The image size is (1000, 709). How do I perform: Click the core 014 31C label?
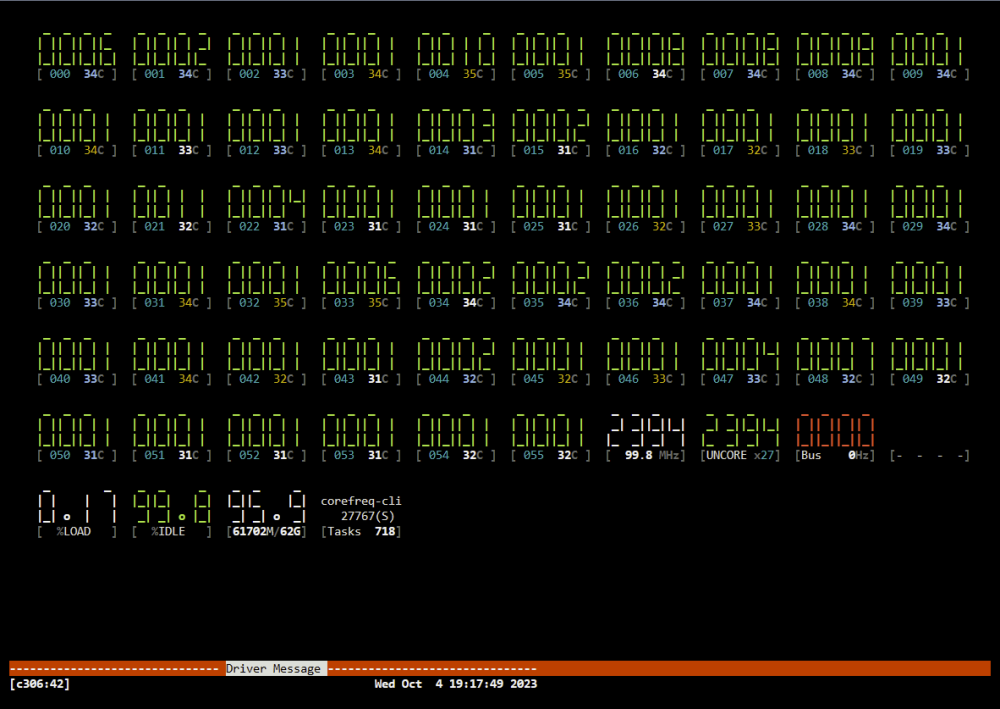(456, 150)
